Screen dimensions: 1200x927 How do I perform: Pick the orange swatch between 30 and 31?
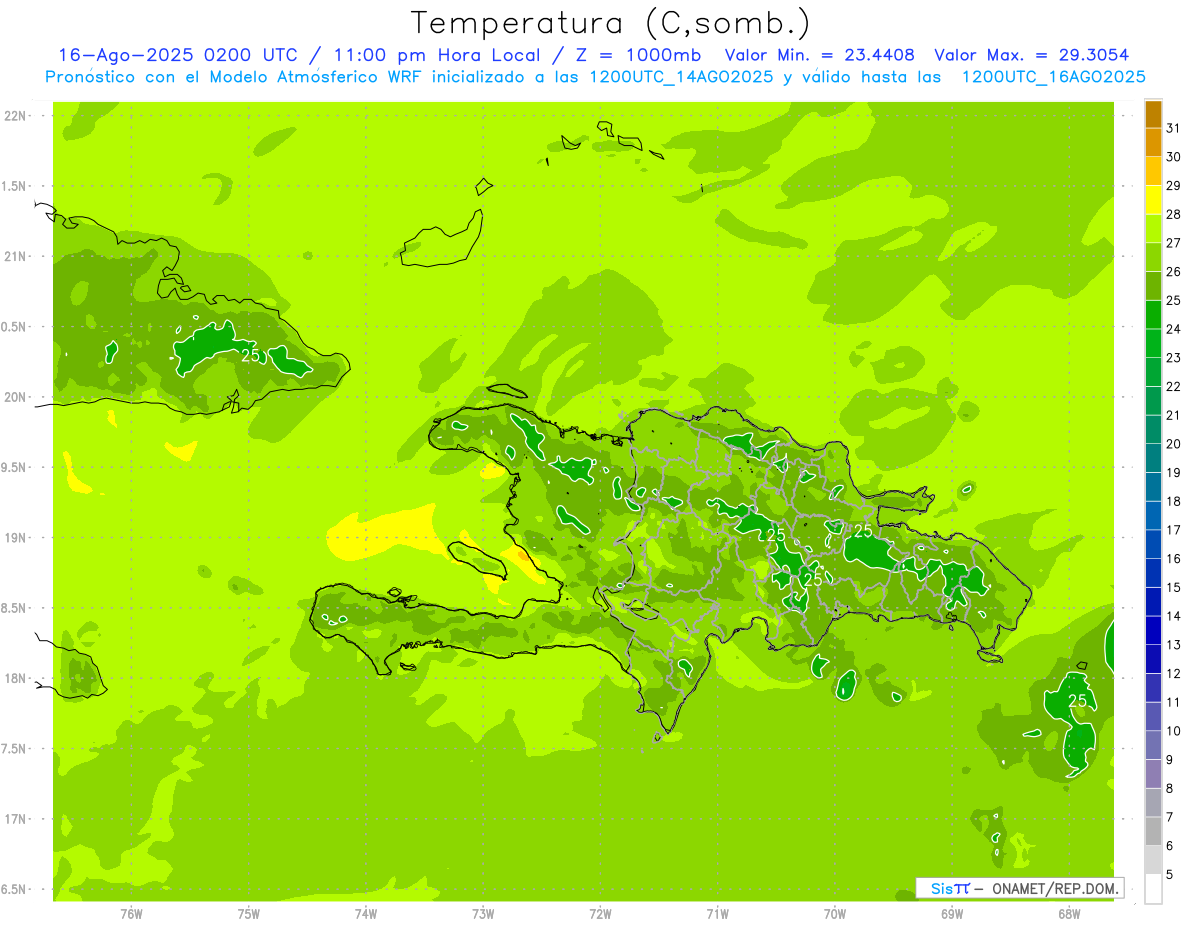point(1153,143)
